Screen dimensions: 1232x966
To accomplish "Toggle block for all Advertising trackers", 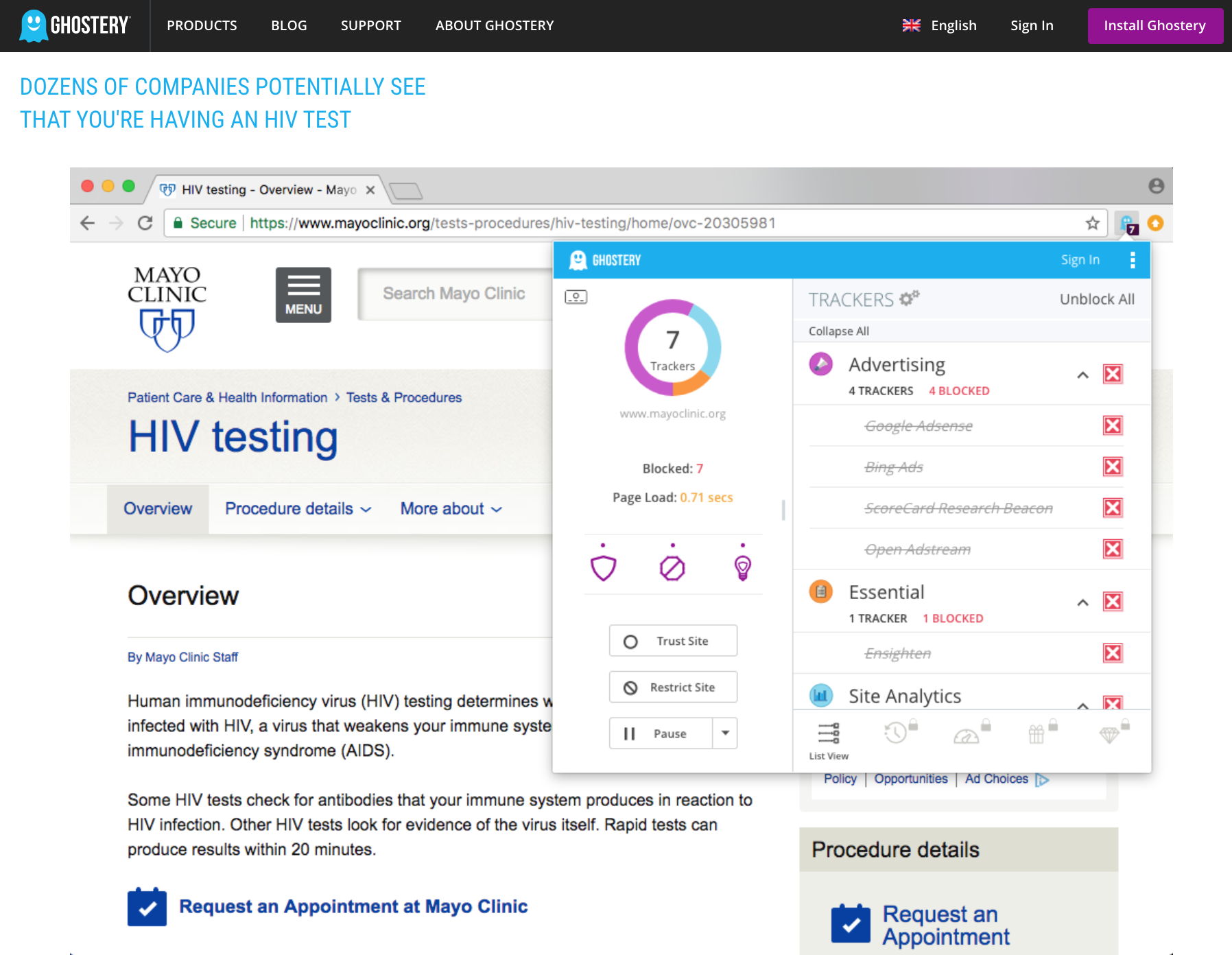I will (1113, 374).
